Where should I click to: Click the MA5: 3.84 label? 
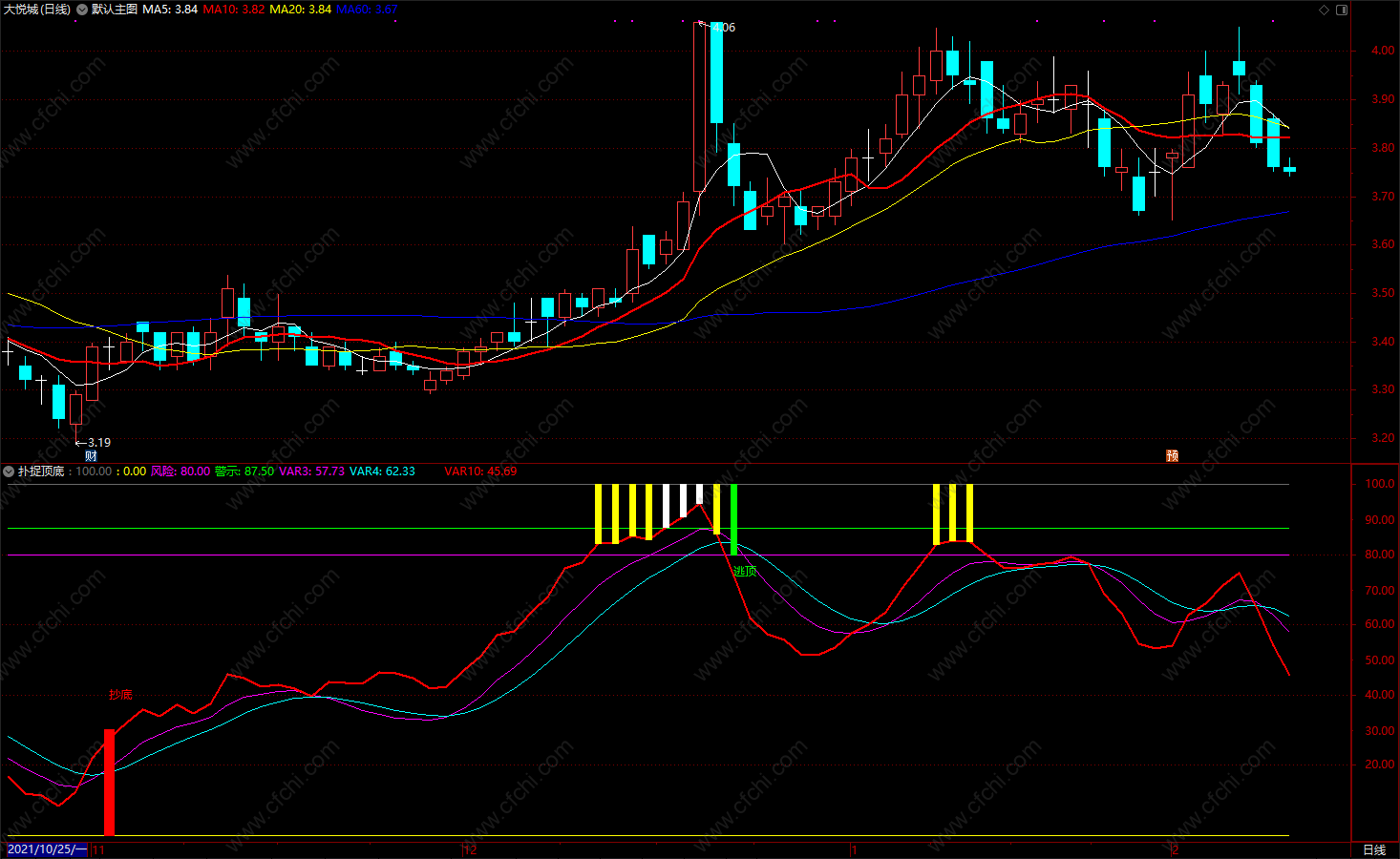pyautogui.click(x=170, y=10)
